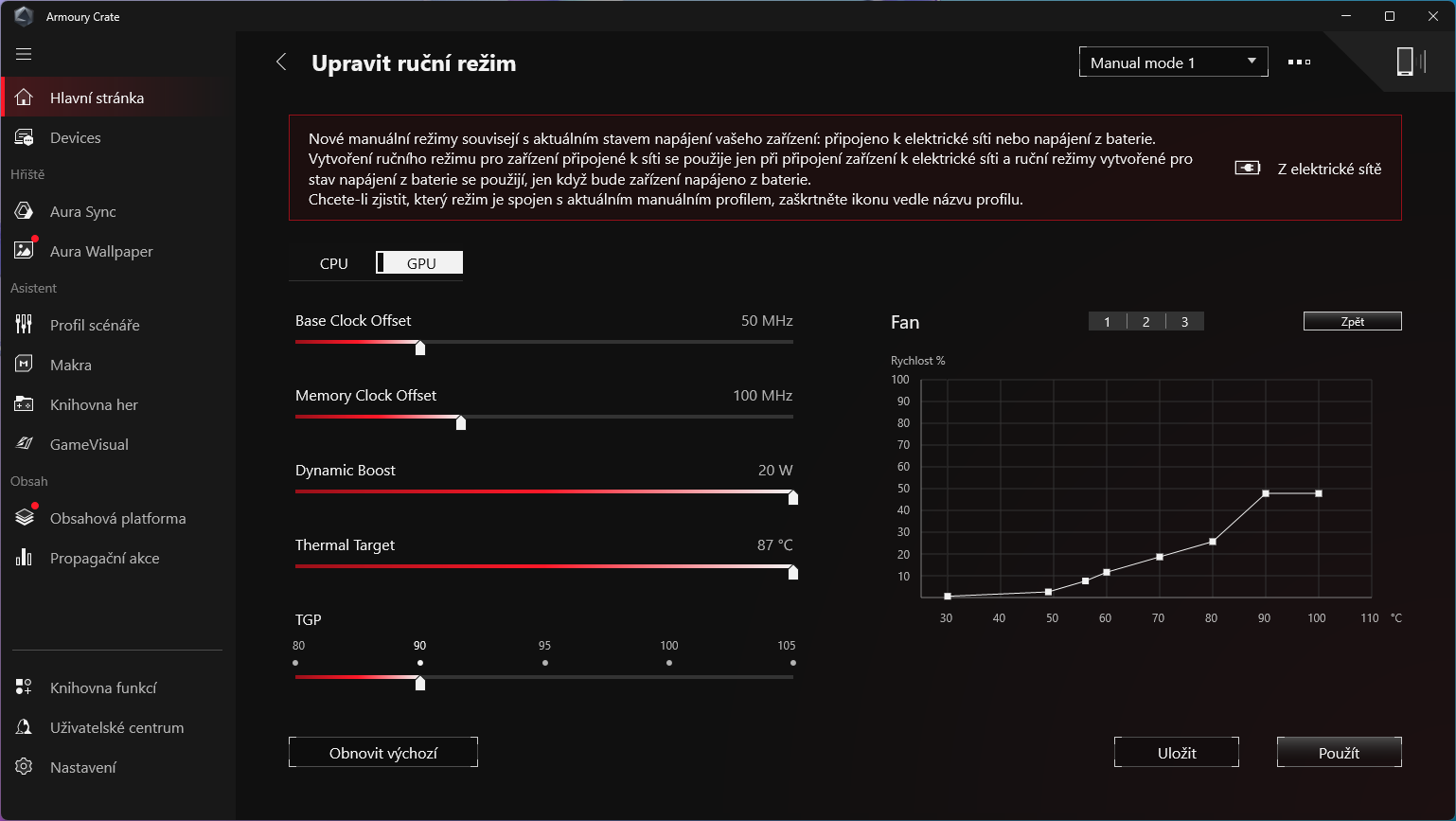Expand the Manual mode 1 dropdown
Image resolution: width=1456 pixels, height=821 pixels.
pos(1173,62)
